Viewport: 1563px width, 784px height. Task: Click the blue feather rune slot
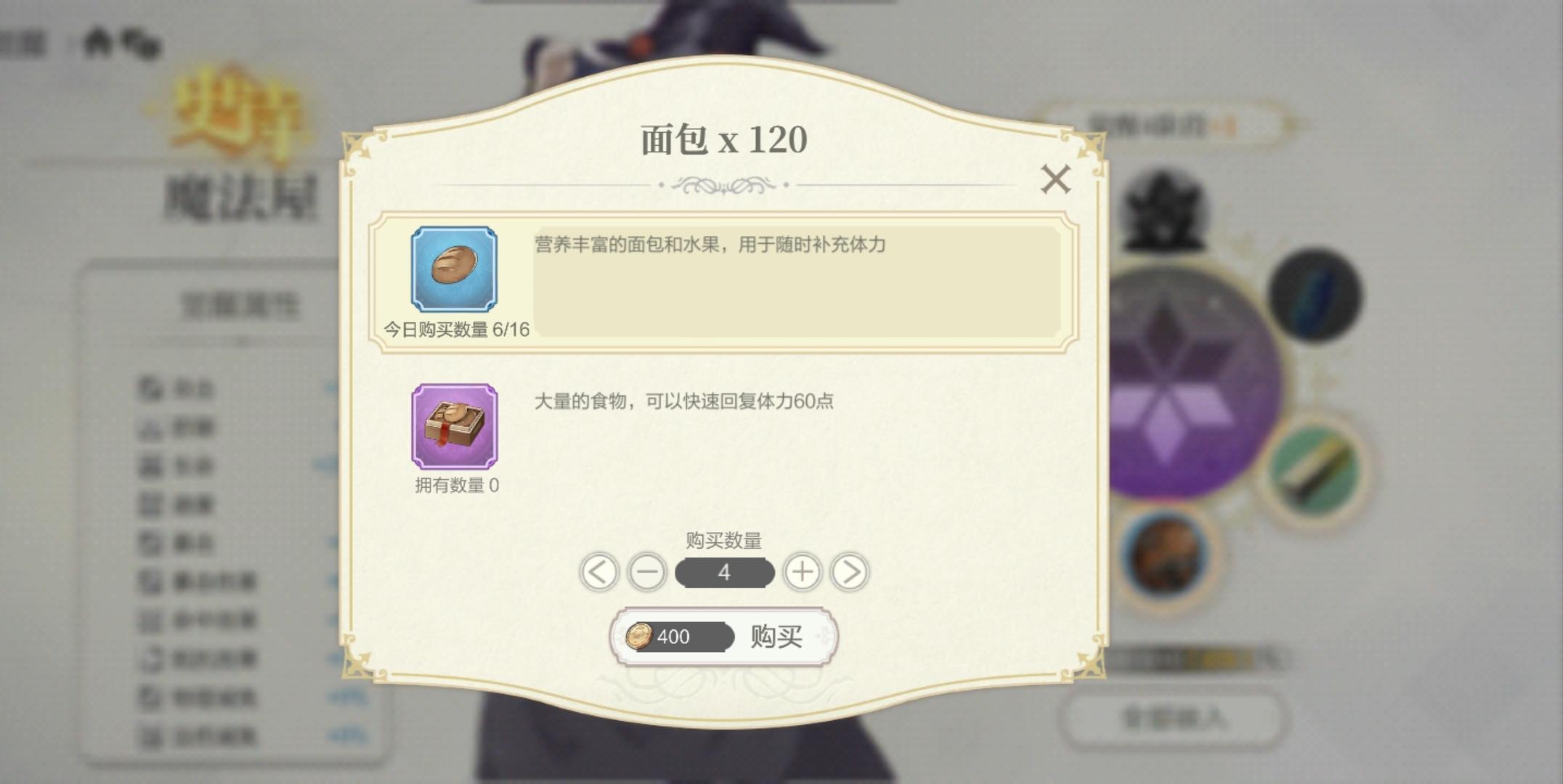(1315, 295)
